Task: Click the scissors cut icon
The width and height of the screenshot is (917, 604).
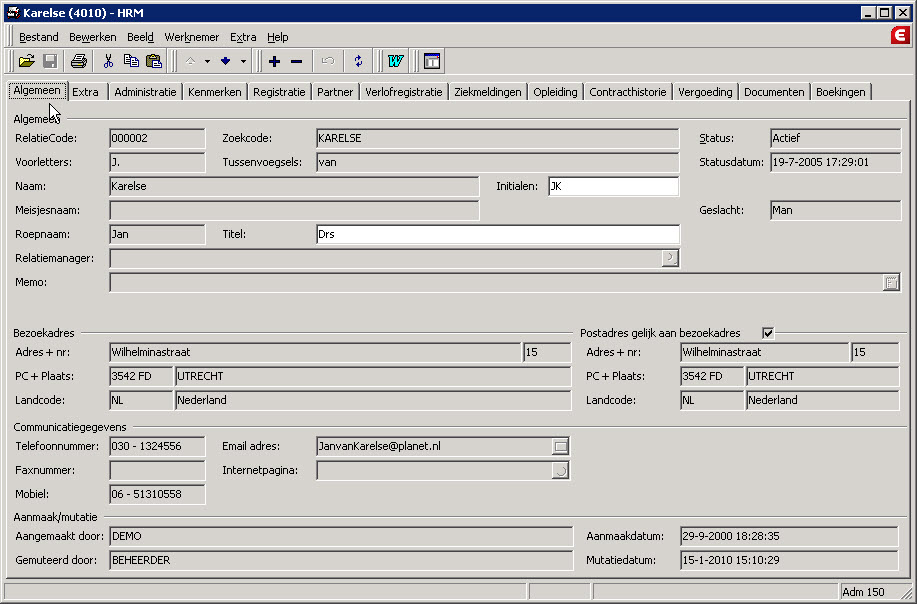Action: [x=108, y=61]
